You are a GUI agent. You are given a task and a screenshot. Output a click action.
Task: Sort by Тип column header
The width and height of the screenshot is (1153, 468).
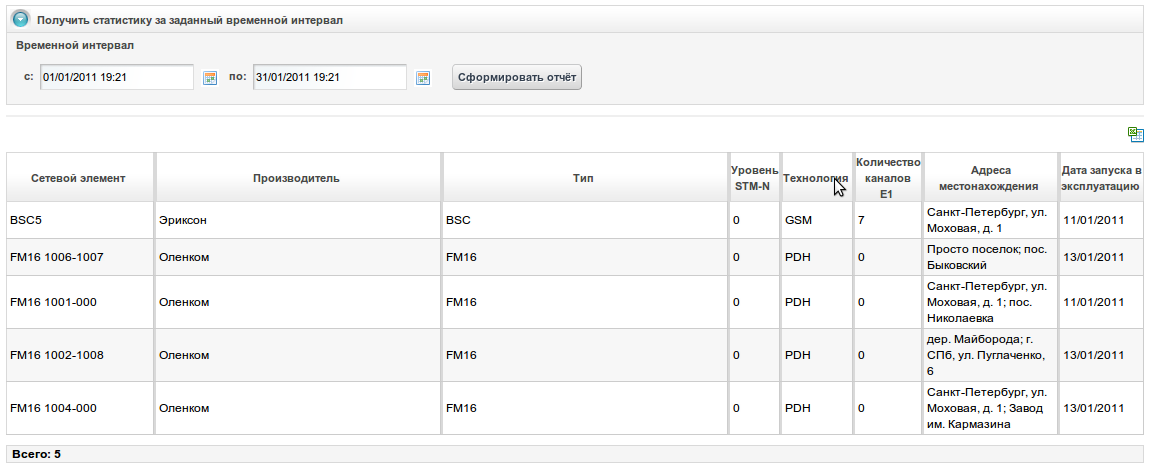[583, 178]
